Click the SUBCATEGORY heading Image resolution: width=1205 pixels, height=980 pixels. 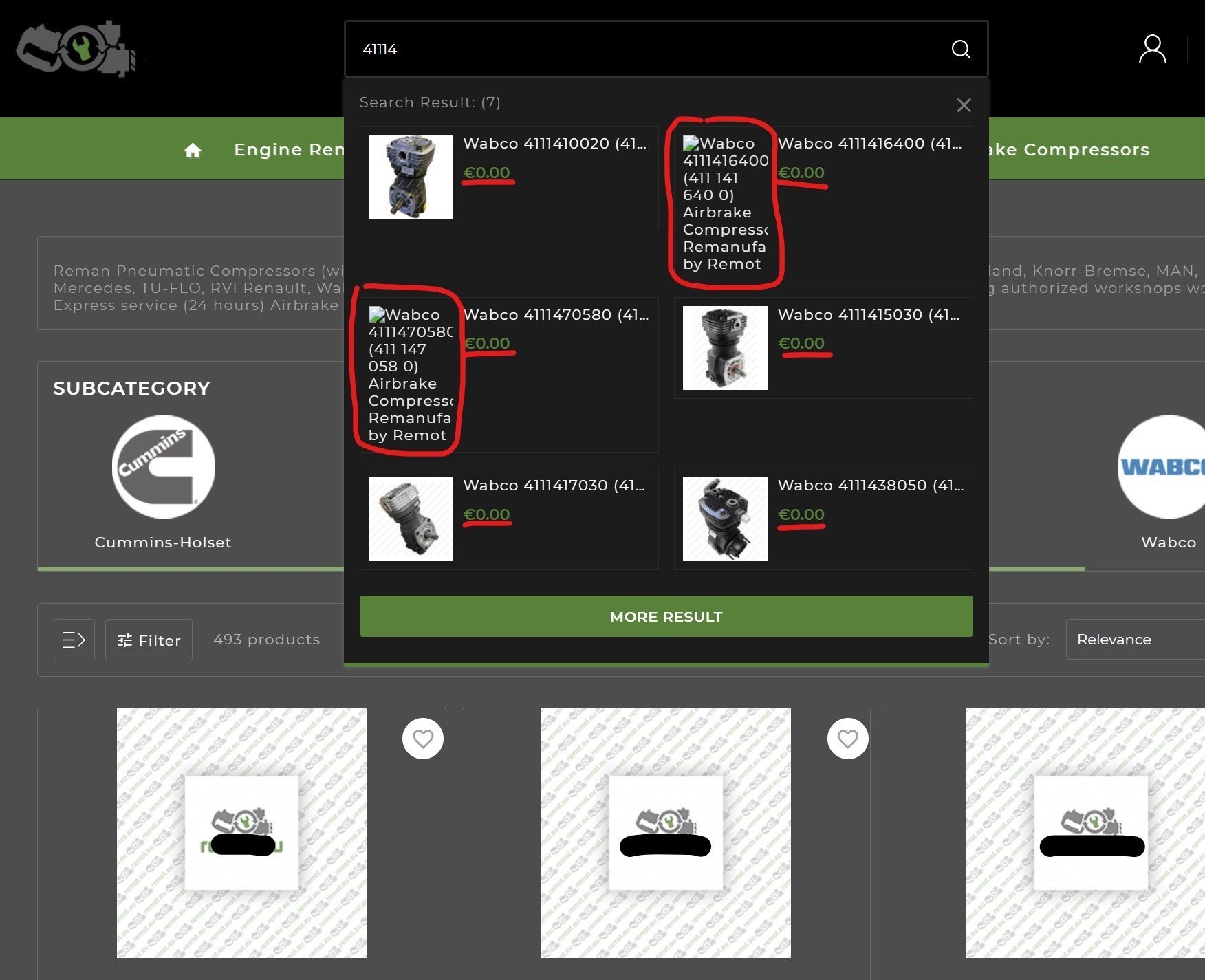(x=131, y=388)
